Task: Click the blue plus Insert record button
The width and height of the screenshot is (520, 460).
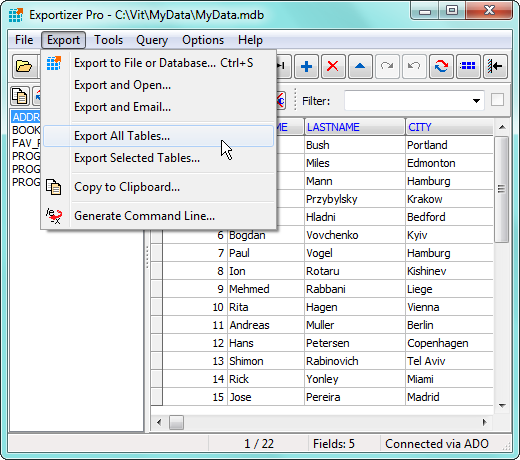Action: pos(306,66)
